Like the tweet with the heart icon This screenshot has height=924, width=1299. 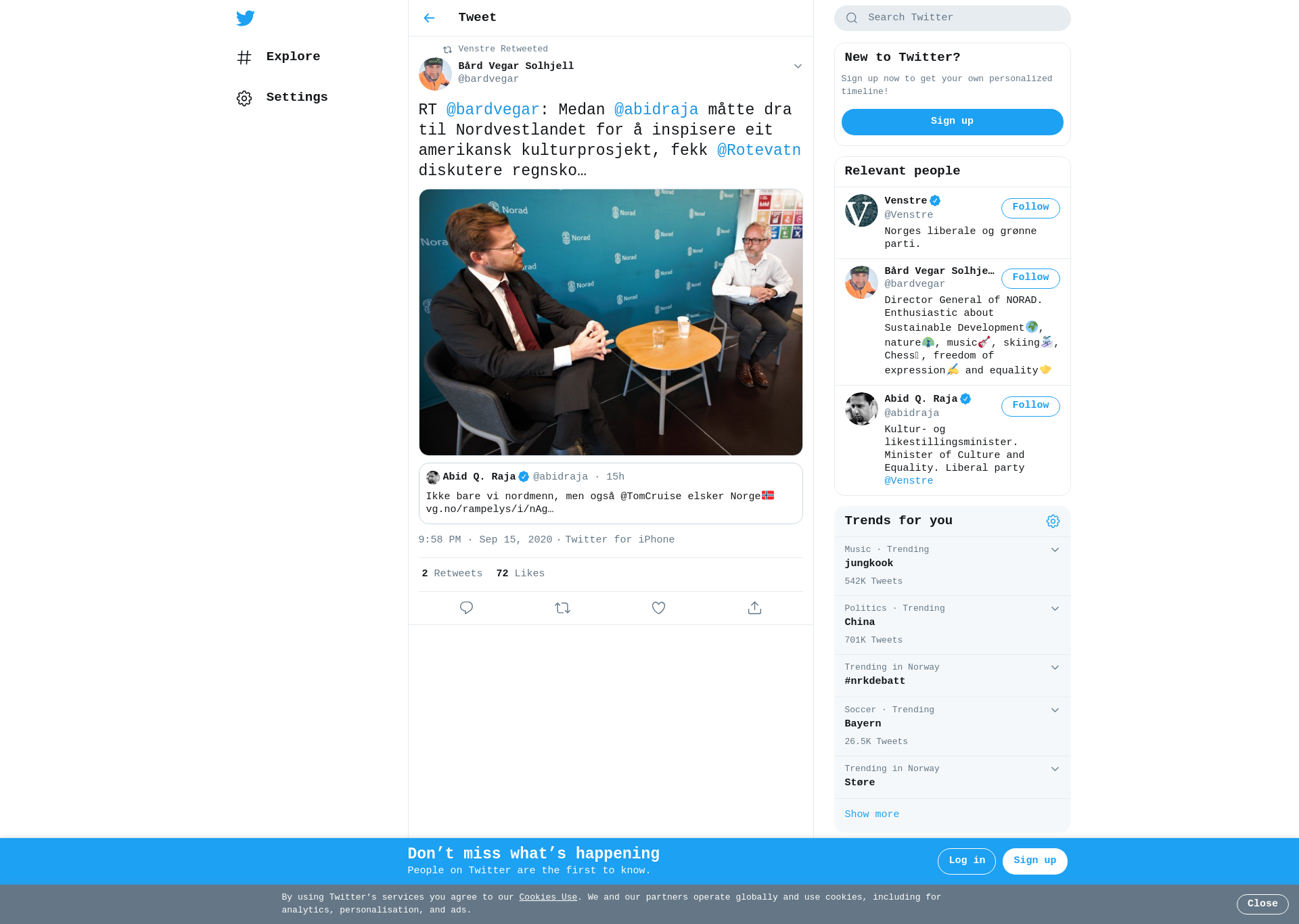click(x=658, y=608)
